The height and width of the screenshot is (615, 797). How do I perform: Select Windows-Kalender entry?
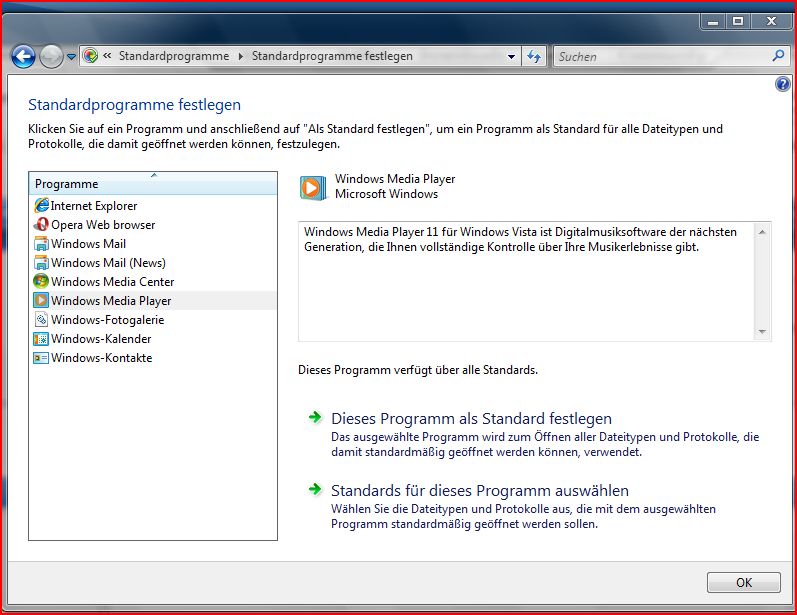101,339
